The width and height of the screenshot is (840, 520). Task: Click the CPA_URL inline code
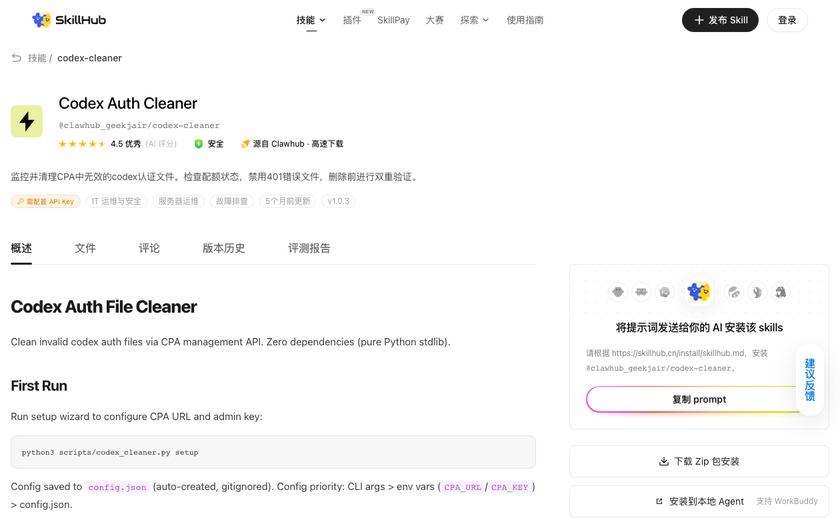463,487
